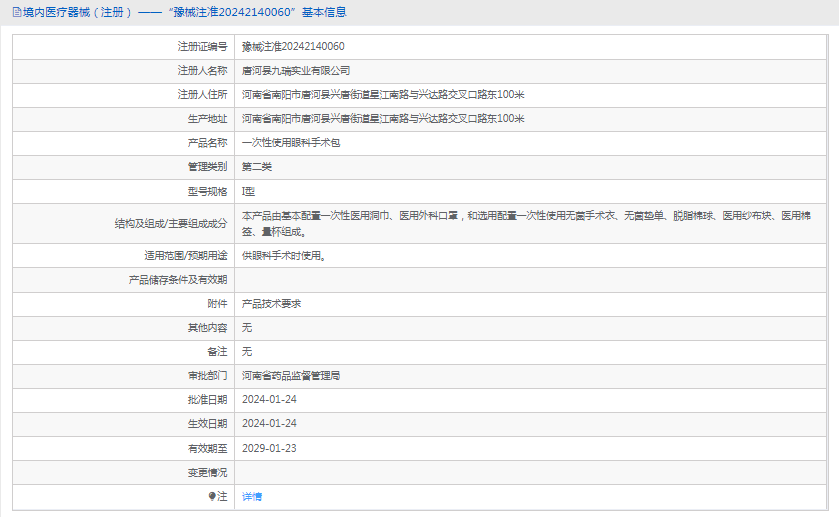Click the 生产地址 address value

(383, 119)
